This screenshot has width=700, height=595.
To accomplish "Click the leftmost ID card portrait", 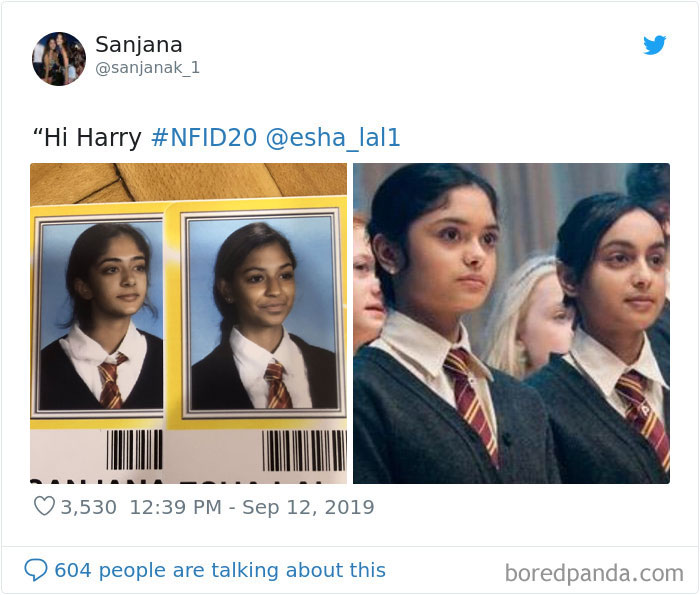I will coord(101,315).
